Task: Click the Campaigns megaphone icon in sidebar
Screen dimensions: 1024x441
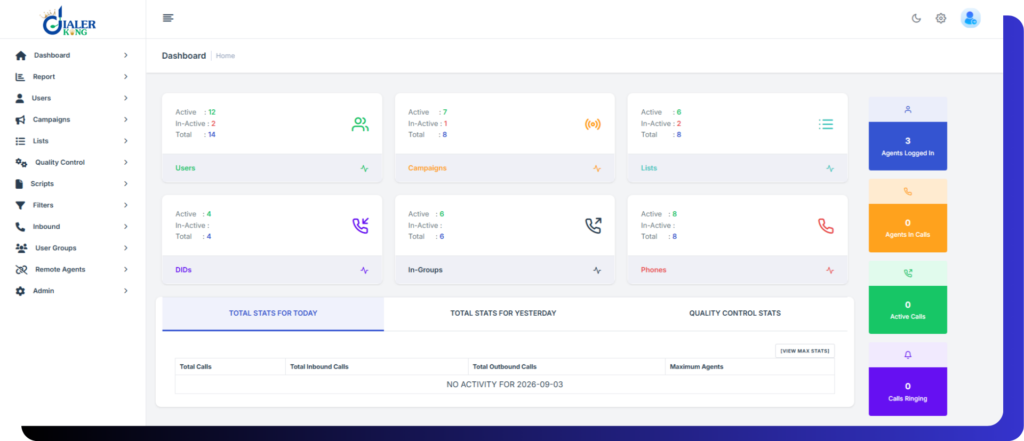Action: 20,120
